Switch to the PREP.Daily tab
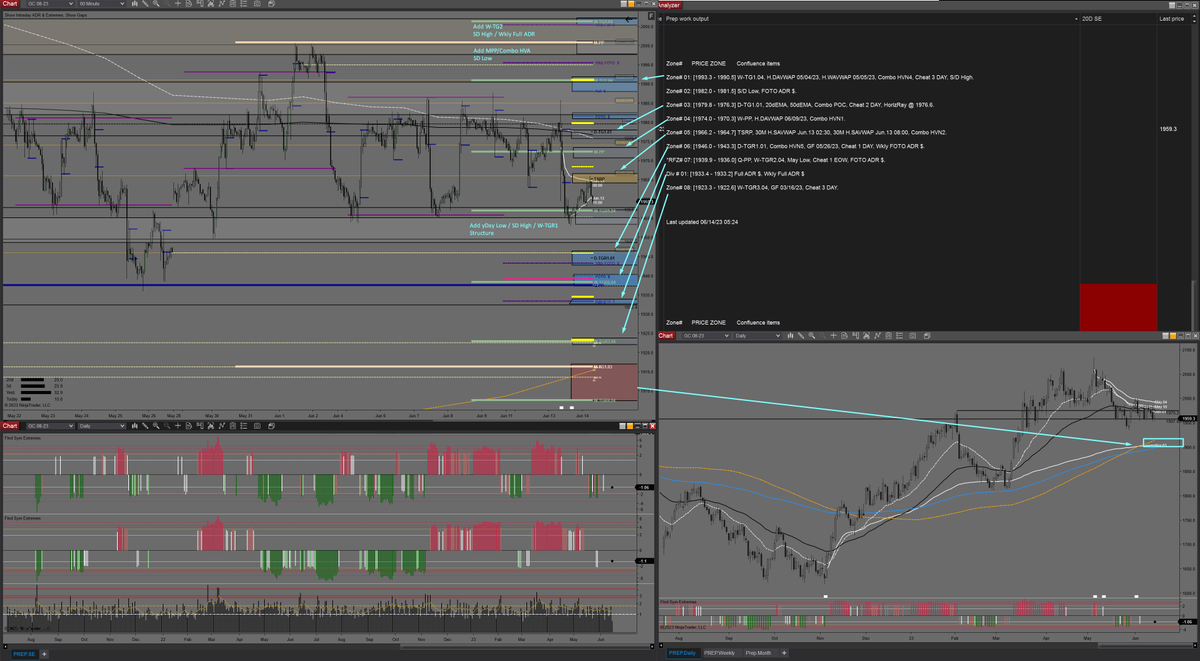Screen dimensions: 1200x661 (x=684, y=653)
